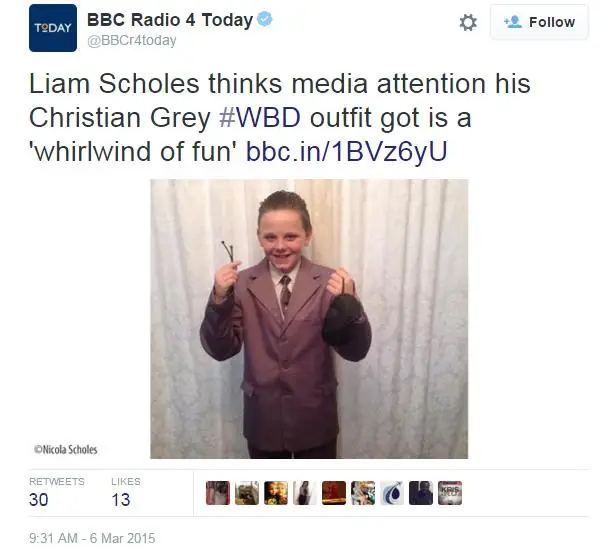Open the boy in suit photo
The width and height of the screenshot is (601, 557).
(309, 319)
